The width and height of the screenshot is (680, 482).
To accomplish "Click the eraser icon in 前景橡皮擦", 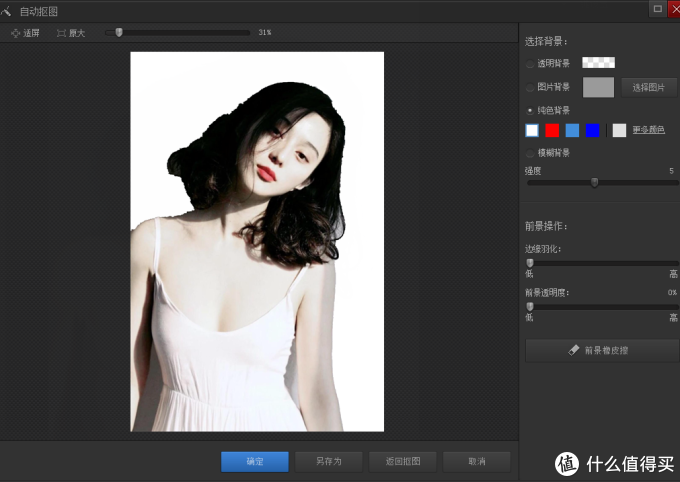I will pyautogui.click(x=573, y=351).
